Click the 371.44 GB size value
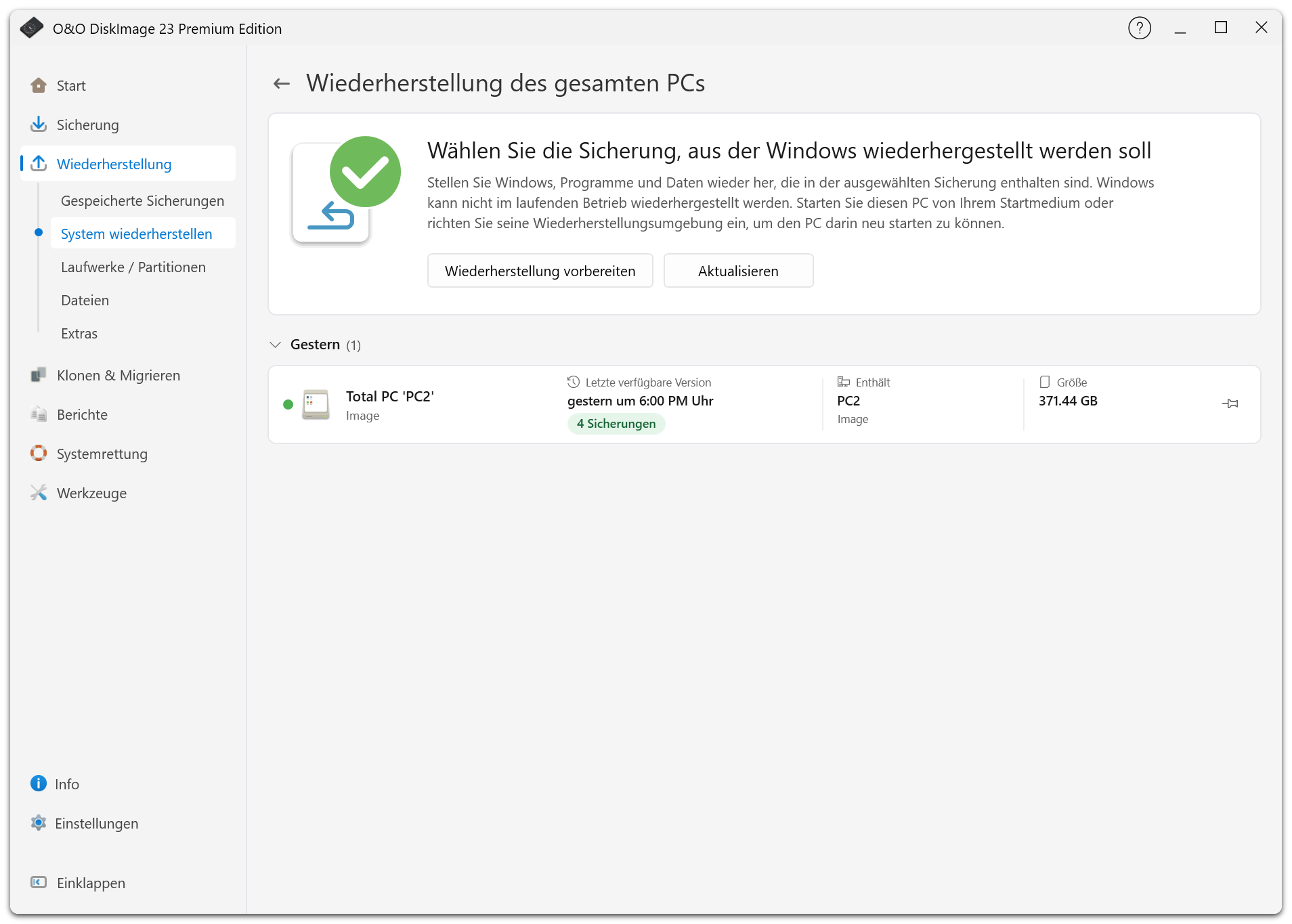The width and height of the screenshot is (1292, 924). (1068, 401)
